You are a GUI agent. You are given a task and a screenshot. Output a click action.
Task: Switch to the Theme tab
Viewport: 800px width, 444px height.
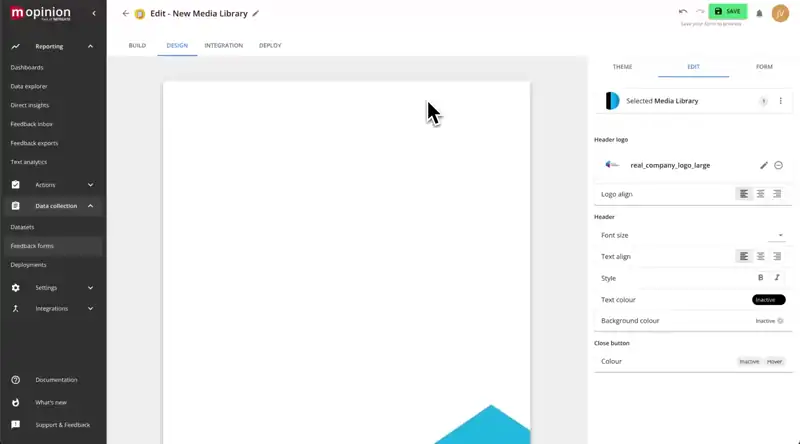[622, 67]
